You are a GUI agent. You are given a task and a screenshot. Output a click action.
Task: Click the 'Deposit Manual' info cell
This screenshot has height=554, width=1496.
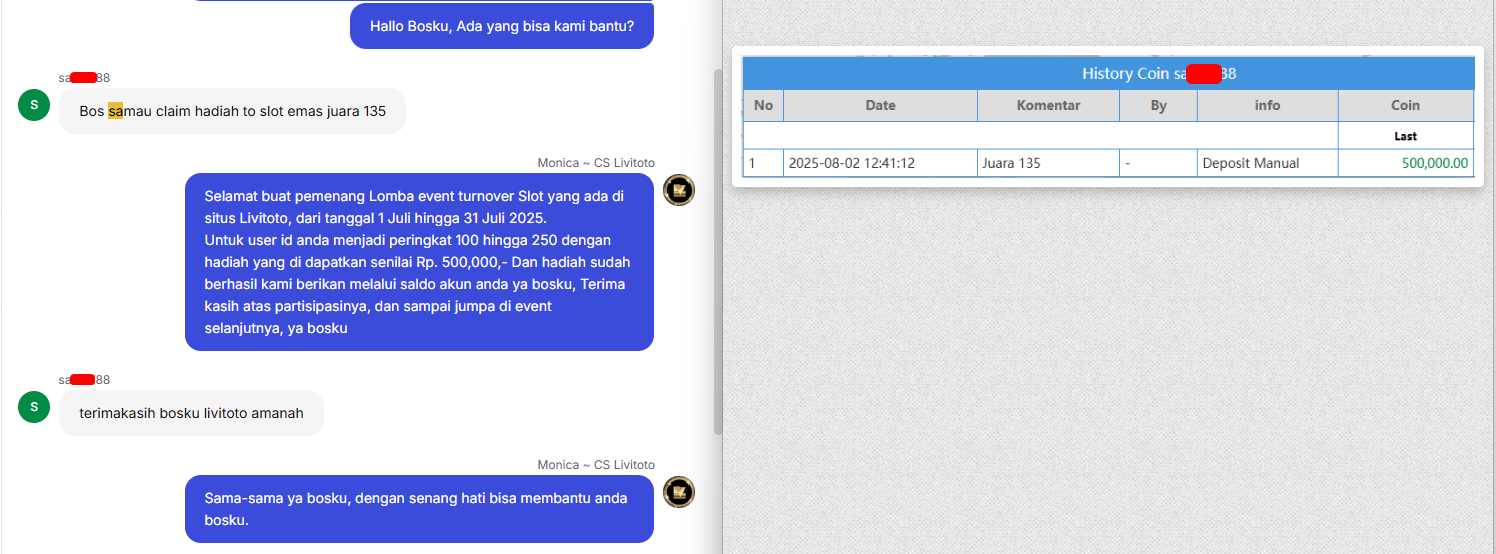1267,163
